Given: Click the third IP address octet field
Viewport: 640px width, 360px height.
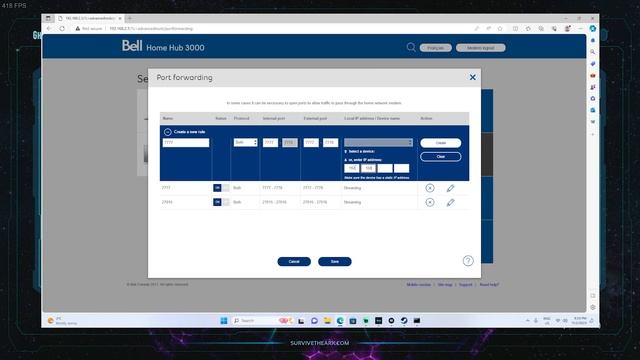Looking at the screenshot, I should coord(384,168).
